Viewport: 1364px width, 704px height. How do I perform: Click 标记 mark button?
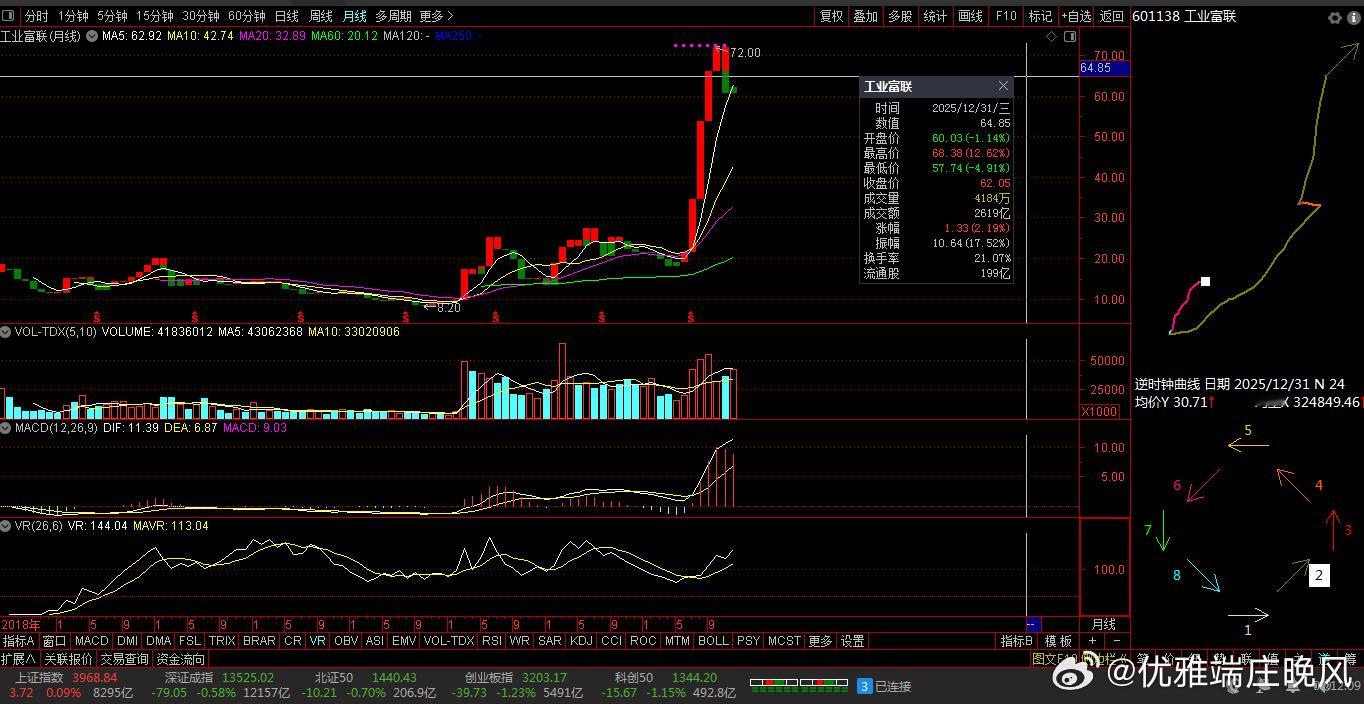click(1040, 16)
